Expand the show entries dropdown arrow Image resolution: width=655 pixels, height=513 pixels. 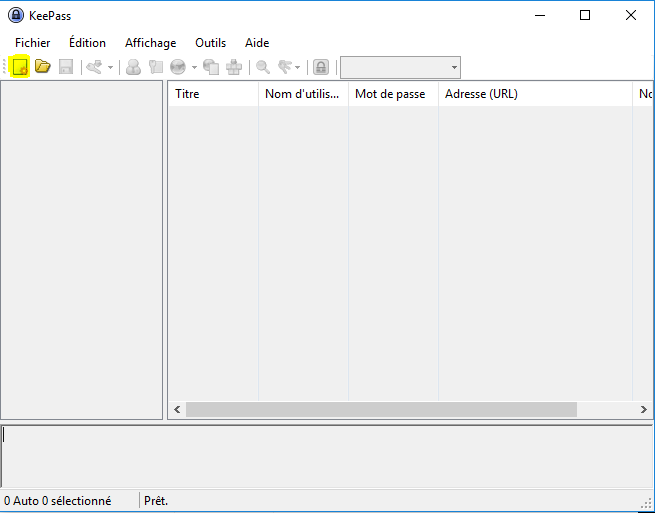[x=297, y=67]
